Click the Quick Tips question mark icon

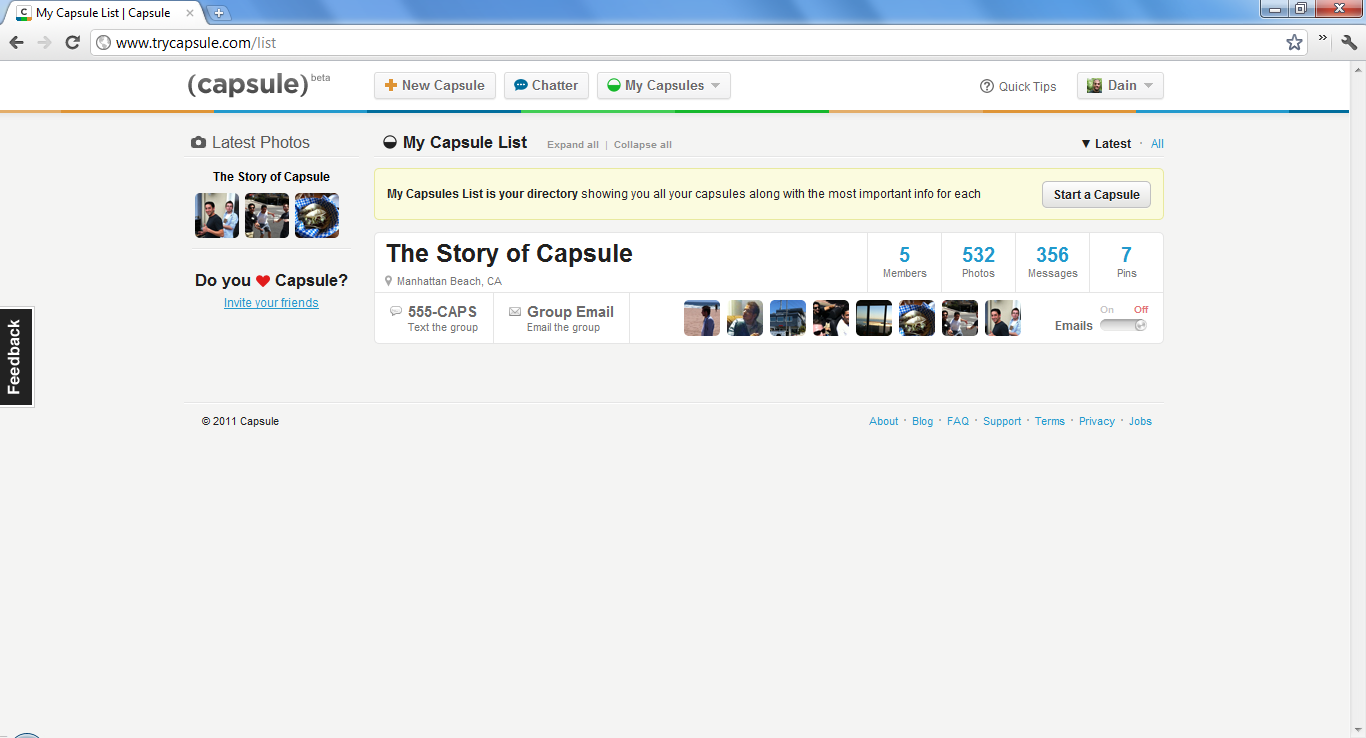point(986,86)
